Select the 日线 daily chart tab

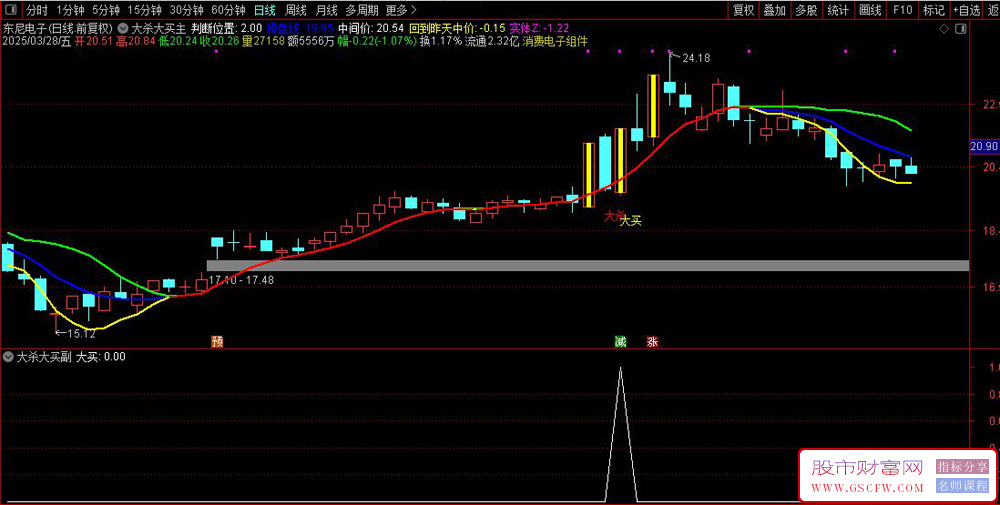coord(265,10)
